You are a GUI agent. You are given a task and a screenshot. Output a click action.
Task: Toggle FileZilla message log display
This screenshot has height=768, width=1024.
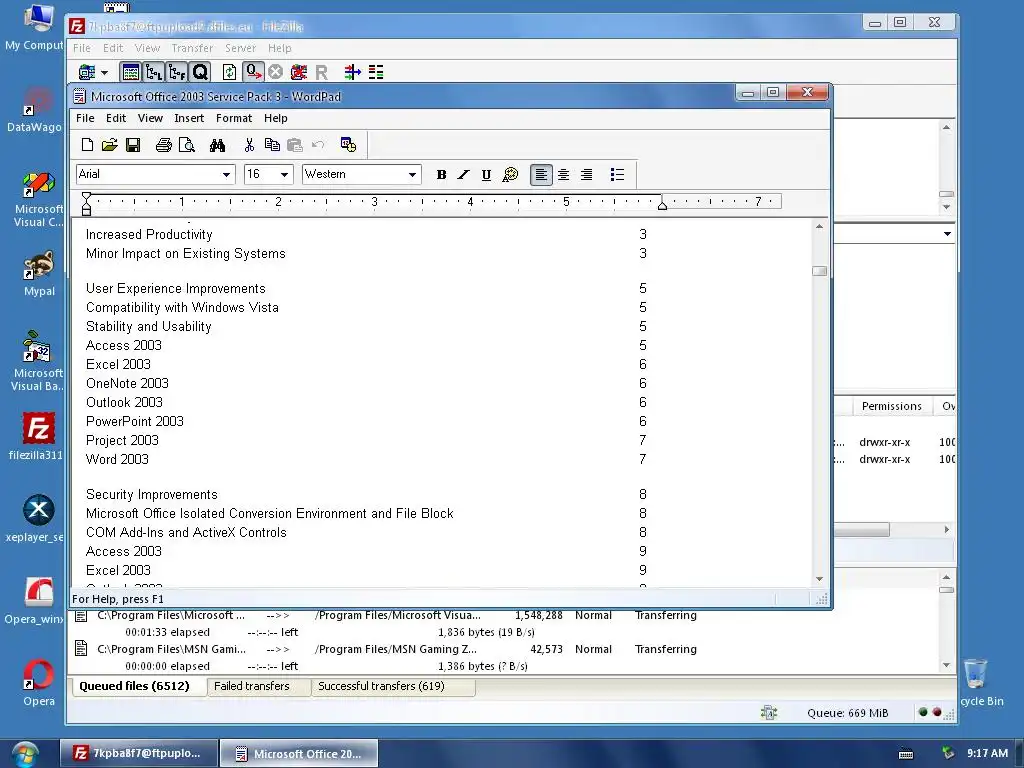(x=131, y=72)
